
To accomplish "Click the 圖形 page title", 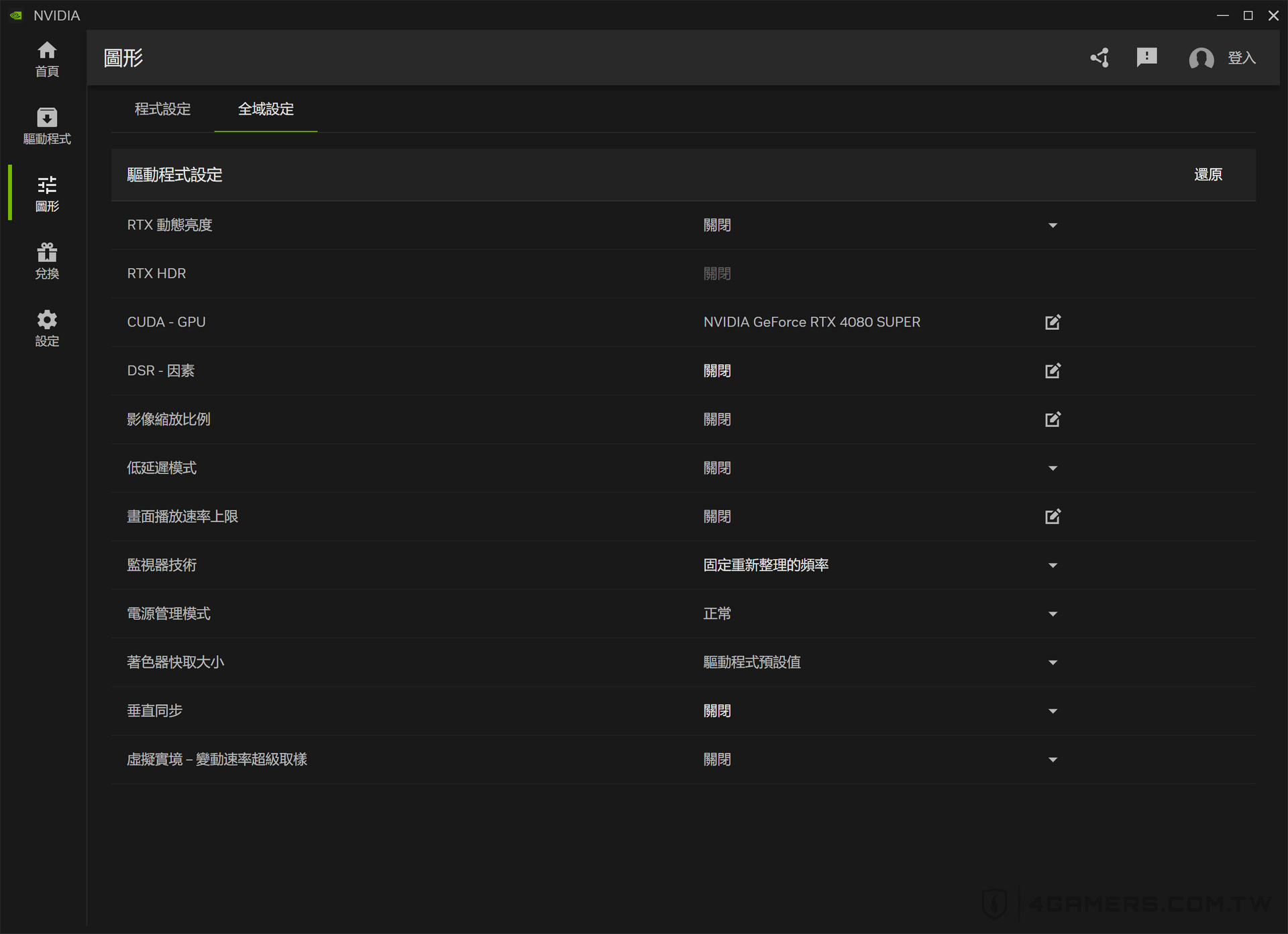I will (x=123, y=58).
